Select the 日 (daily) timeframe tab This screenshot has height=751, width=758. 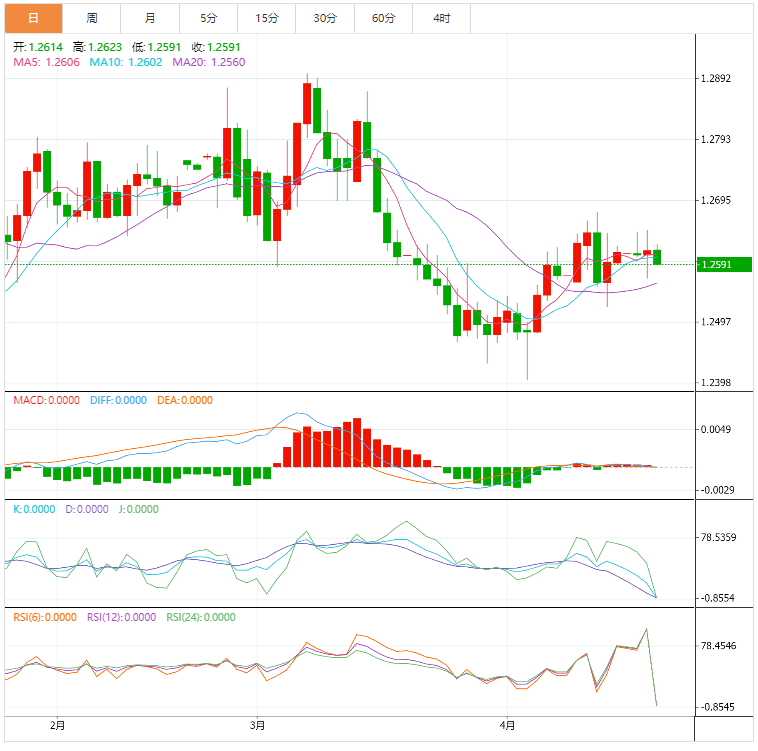(x=33, y=18)
